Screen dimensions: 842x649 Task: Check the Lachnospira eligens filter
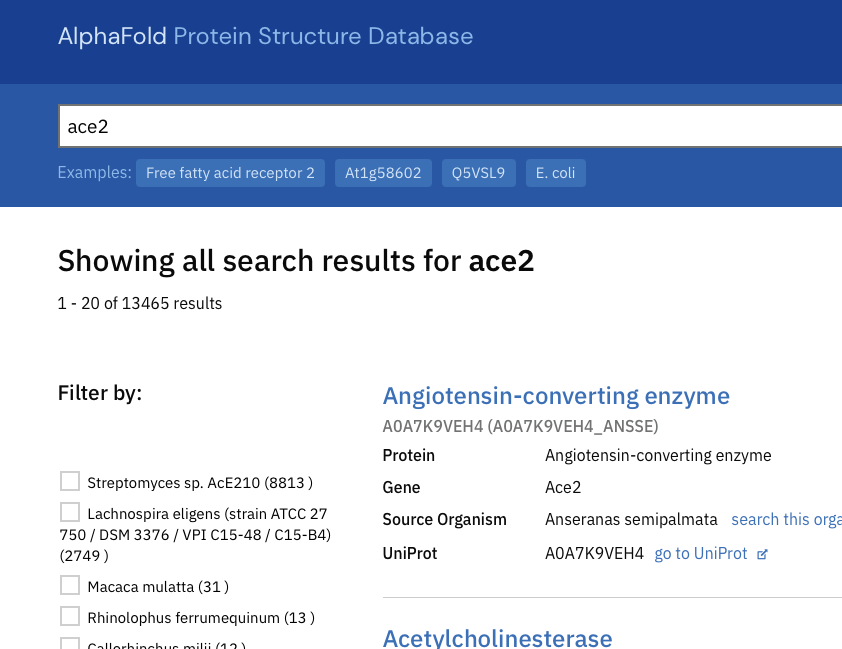point(70,512)
